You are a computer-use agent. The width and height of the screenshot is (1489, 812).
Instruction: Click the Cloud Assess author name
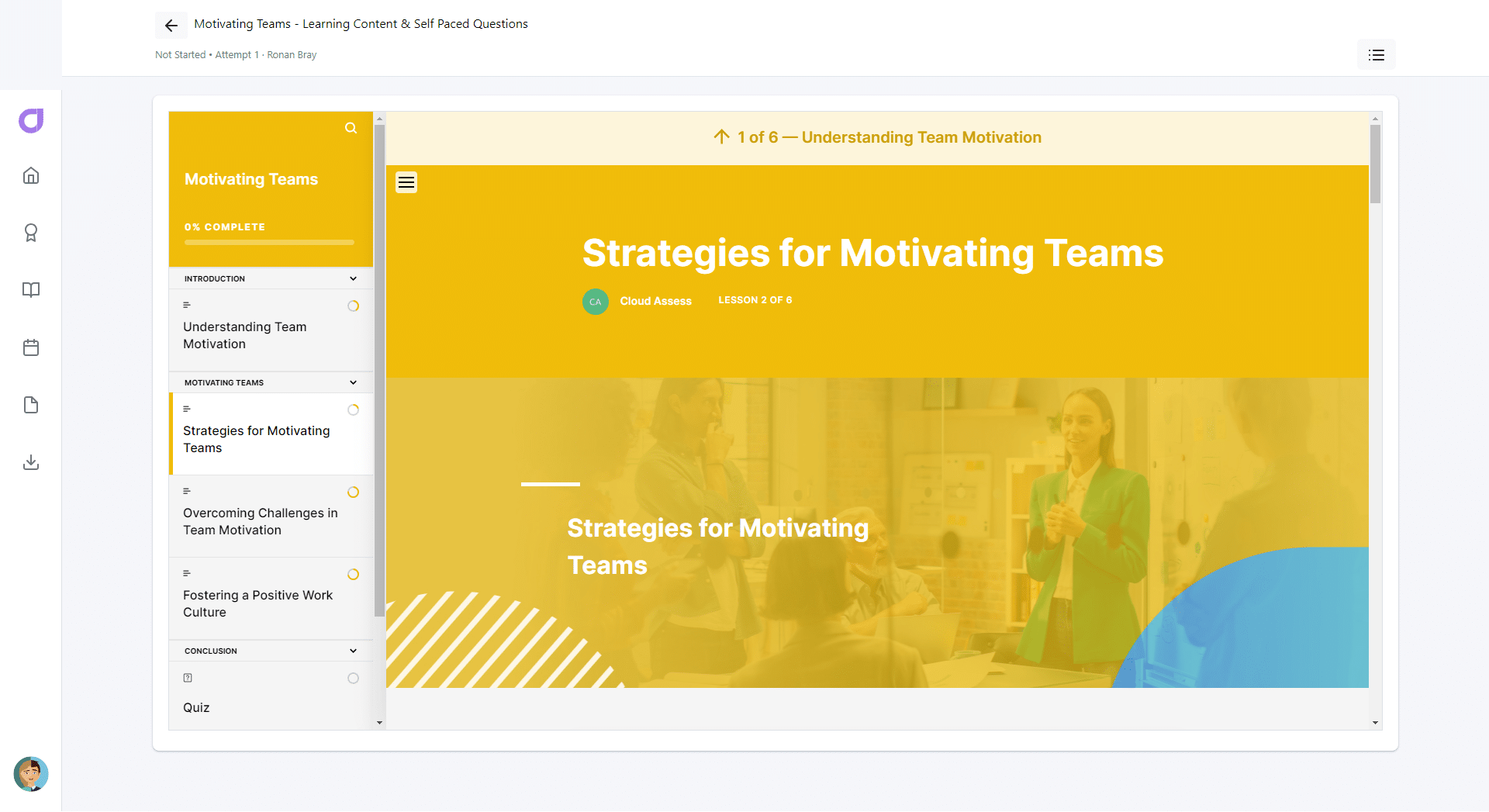[x=656, y=302]
